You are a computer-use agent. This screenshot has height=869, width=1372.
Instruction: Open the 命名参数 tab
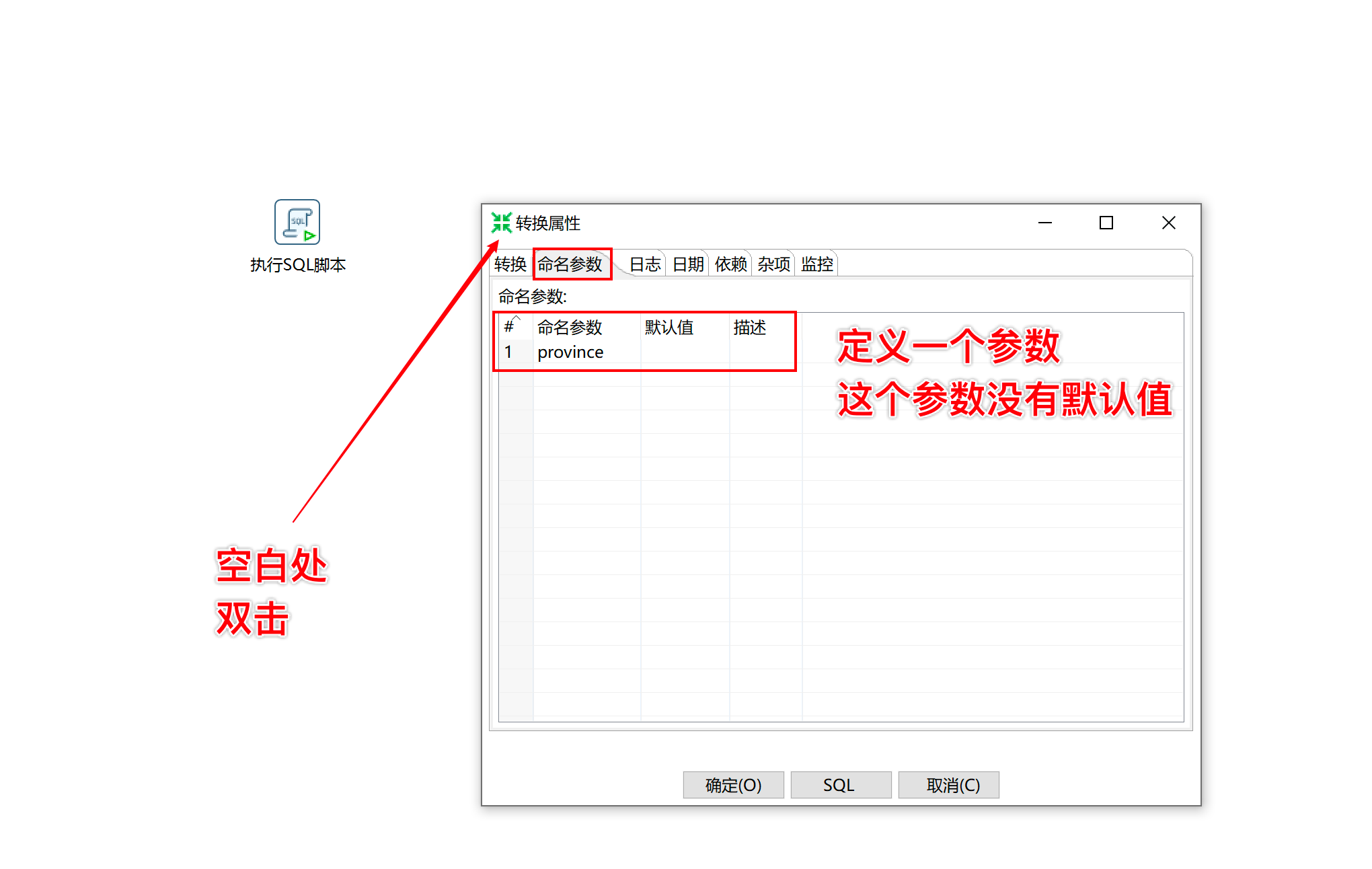click(x=570, y=264)
